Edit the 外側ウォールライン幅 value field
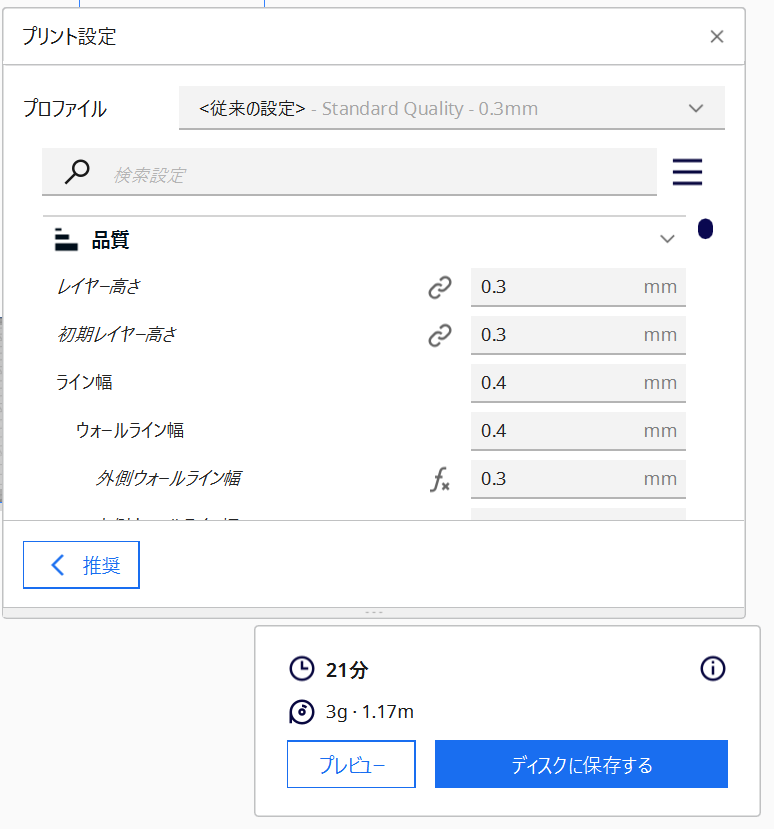774x829 pixels. coord(578,479)
